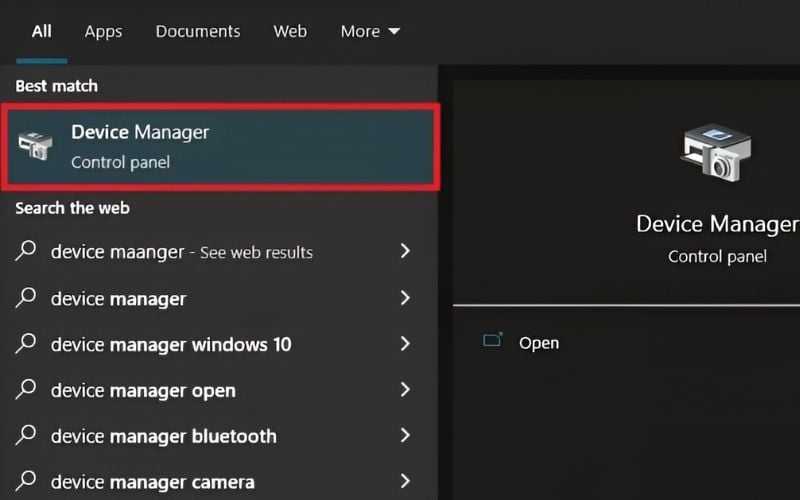Click the Open action in the preview pane
This screenshot has width=800, height=500.
[539, 343]
